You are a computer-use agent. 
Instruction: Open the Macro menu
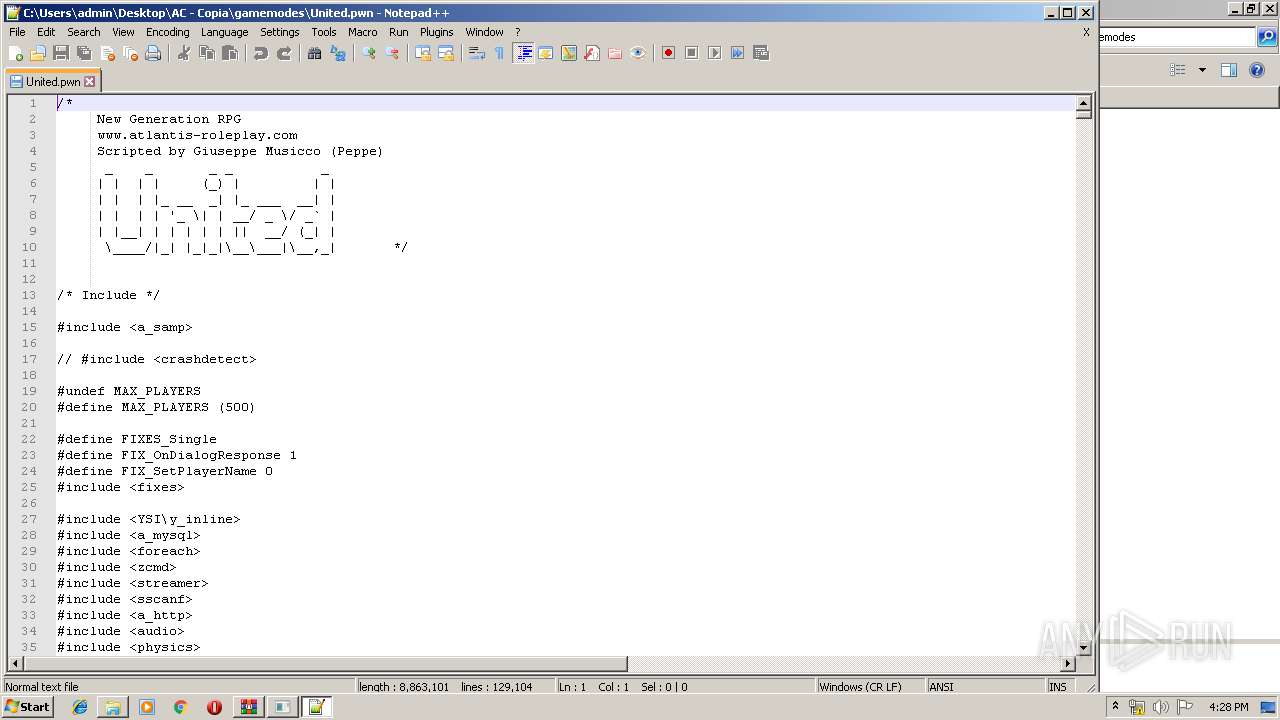pos(363,32)
